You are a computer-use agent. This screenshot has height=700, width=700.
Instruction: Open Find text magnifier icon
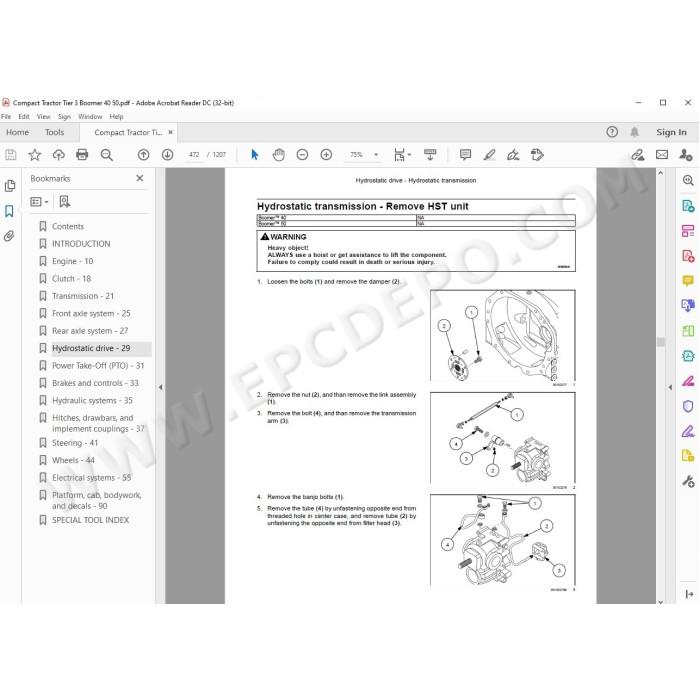tap(106, 155)
